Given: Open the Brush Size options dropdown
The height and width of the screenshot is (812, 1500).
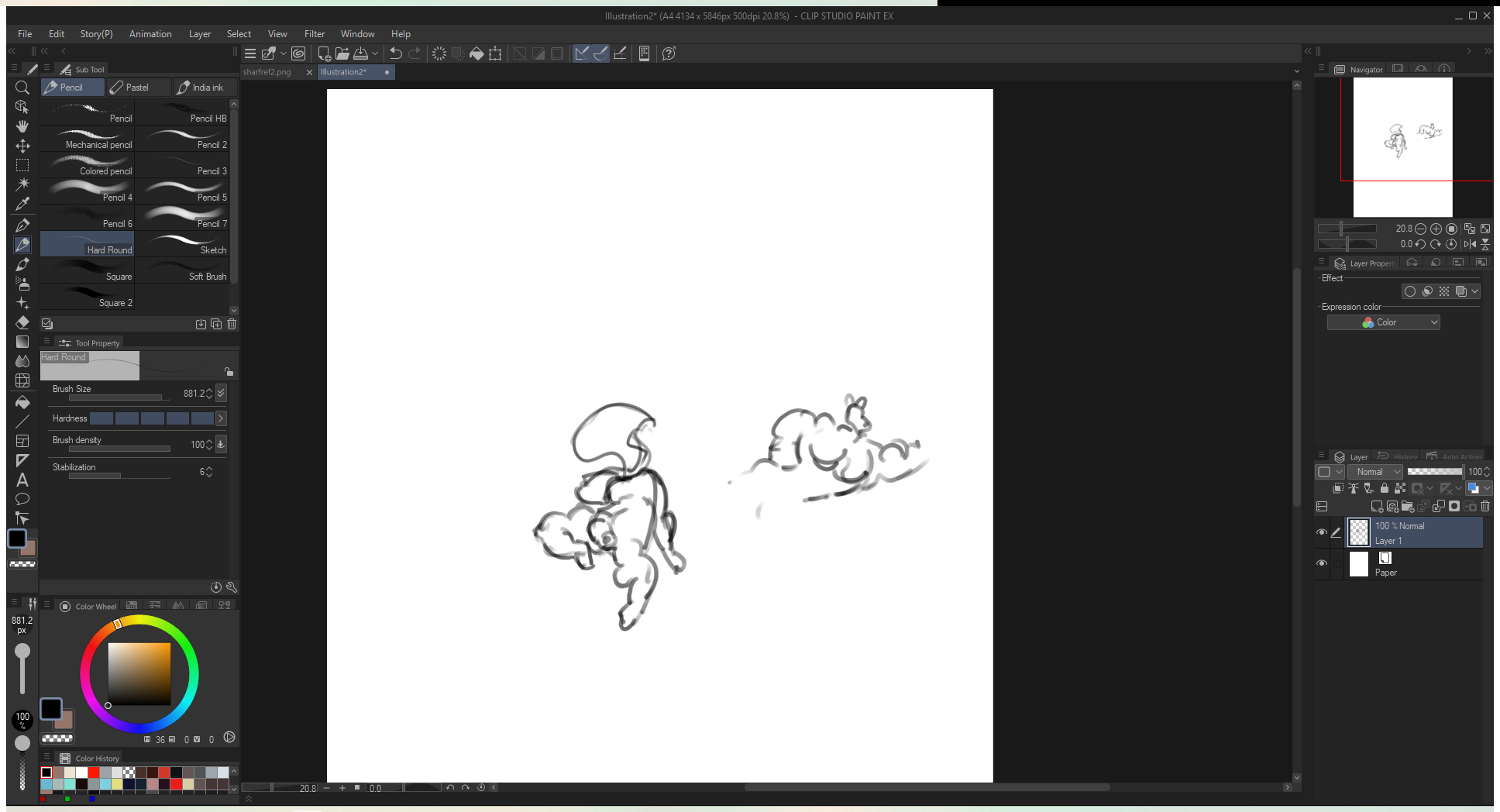Looking at the screenshot, I should (222, 393).
